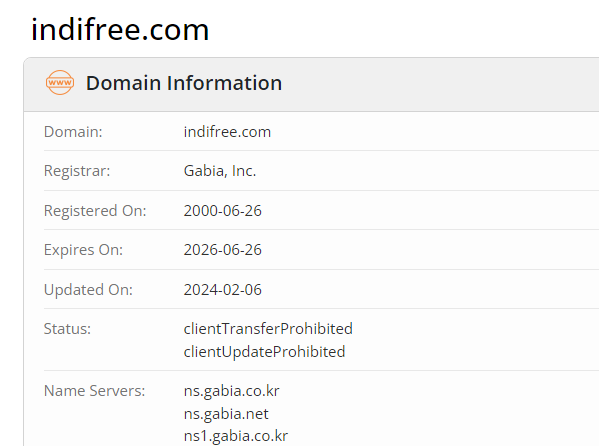Click the registered date 2000-06-26
The image size is (599, 446).
pos(223,211)
